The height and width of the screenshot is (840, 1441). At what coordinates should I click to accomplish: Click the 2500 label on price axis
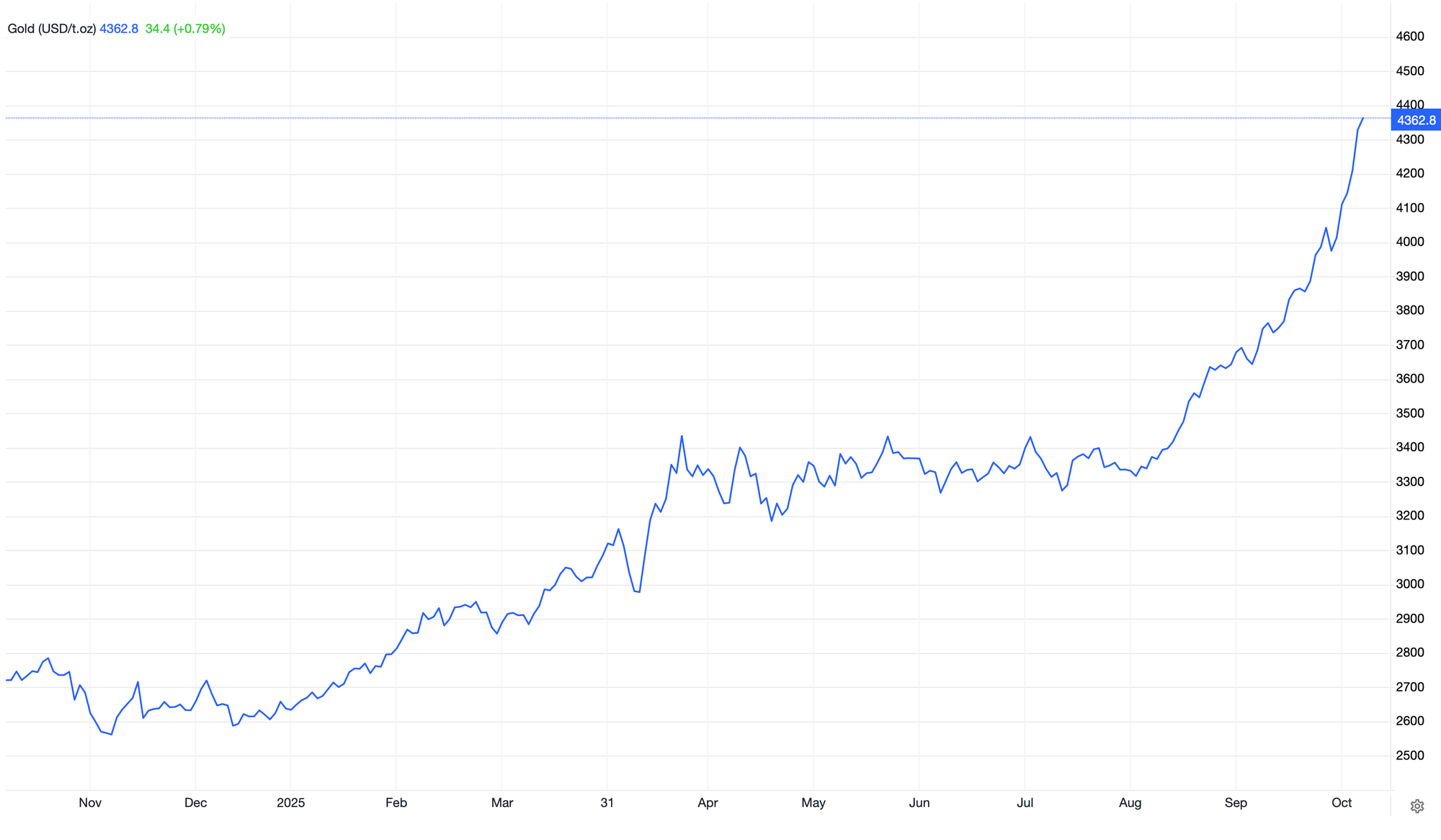[x=1410, y=756]
